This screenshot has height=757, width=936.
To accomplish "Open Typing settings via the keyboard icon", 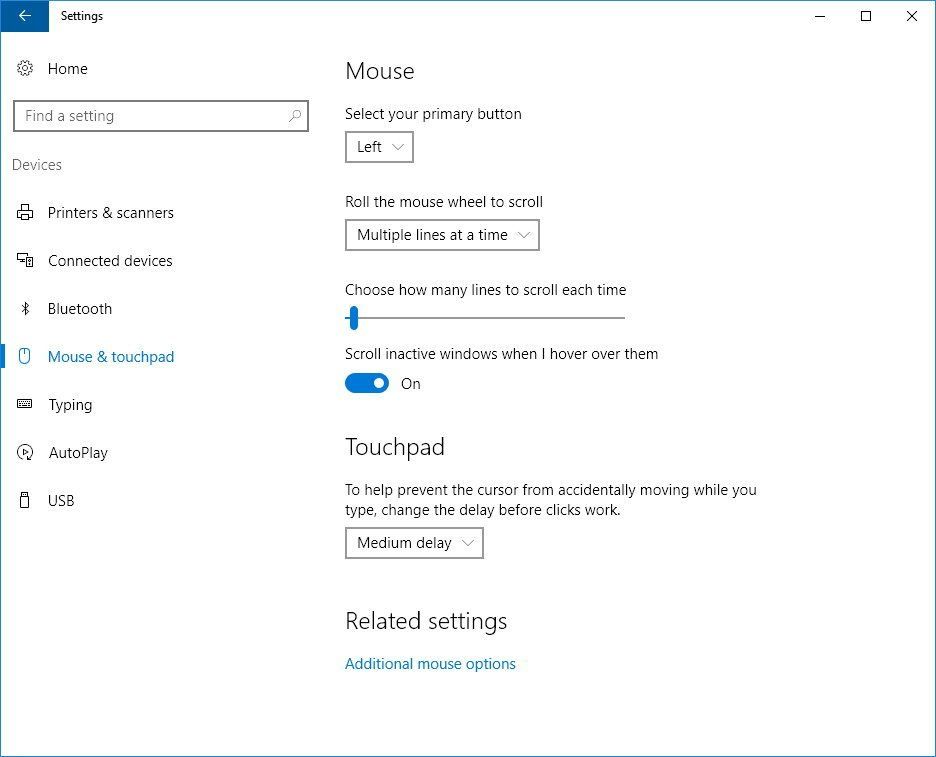I will tap(24, 404).
